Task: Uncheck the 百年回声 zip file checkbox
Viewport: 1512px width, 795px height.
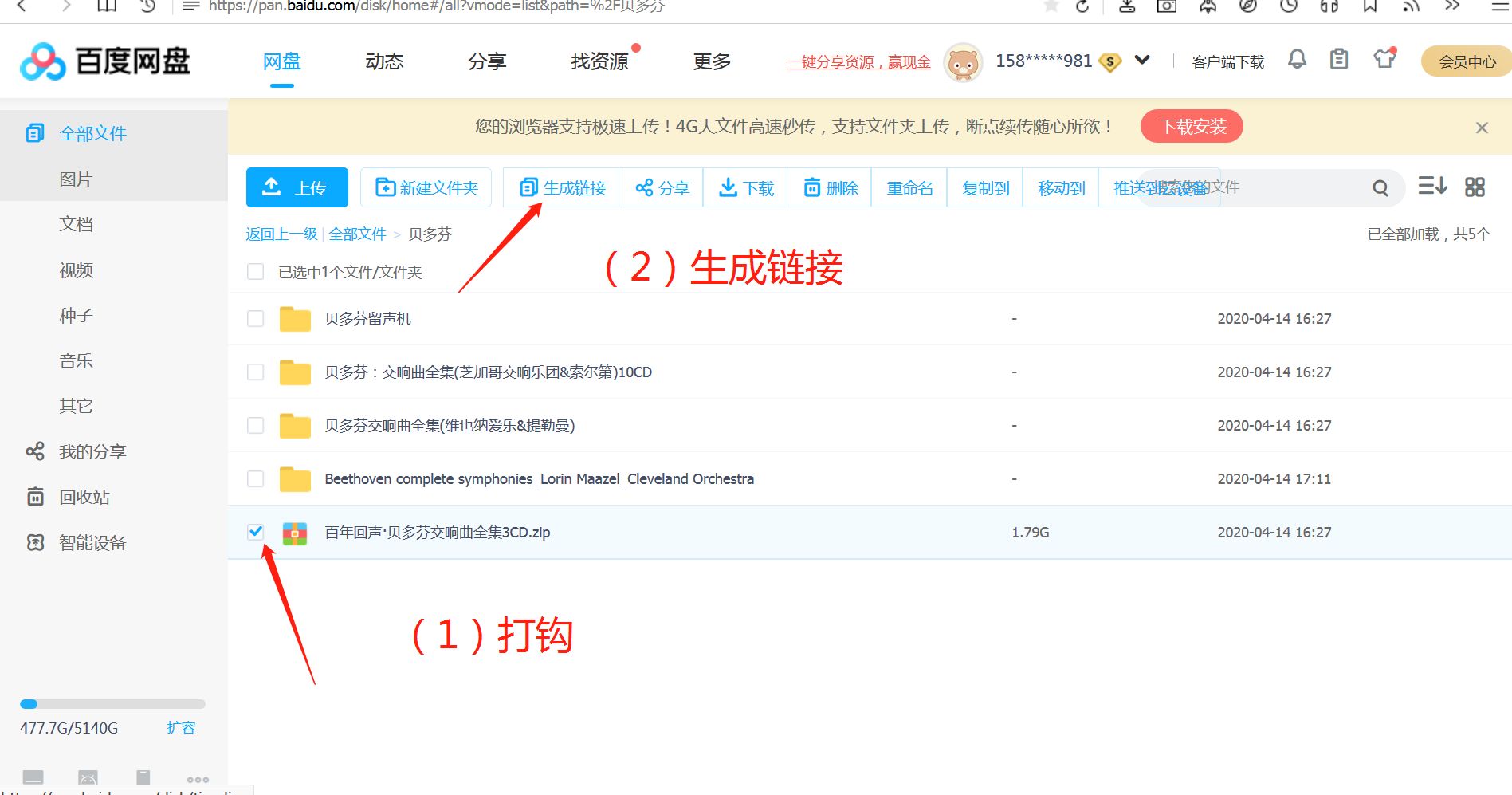Action: coord(256,532)
